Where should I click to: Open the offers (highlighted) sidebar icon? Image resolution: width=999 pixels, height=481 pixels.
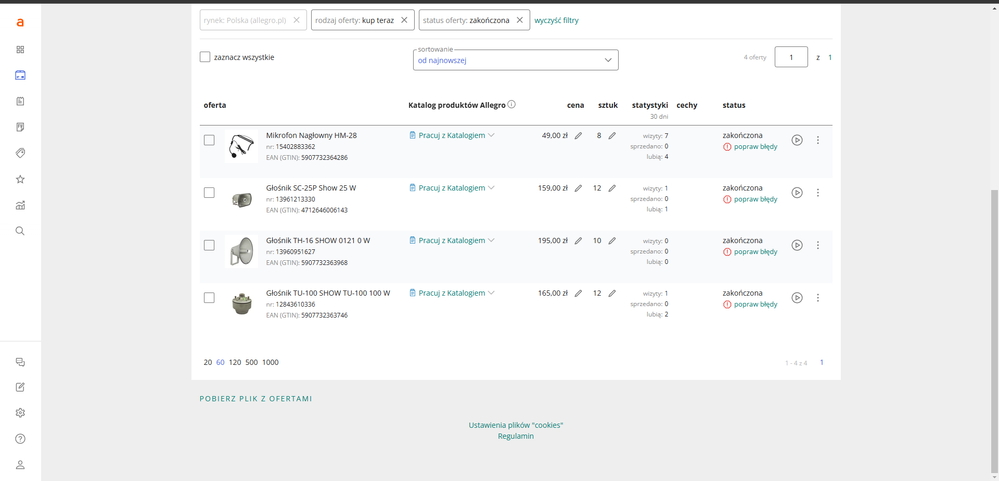pyautogui.click(x=20, y=75)
